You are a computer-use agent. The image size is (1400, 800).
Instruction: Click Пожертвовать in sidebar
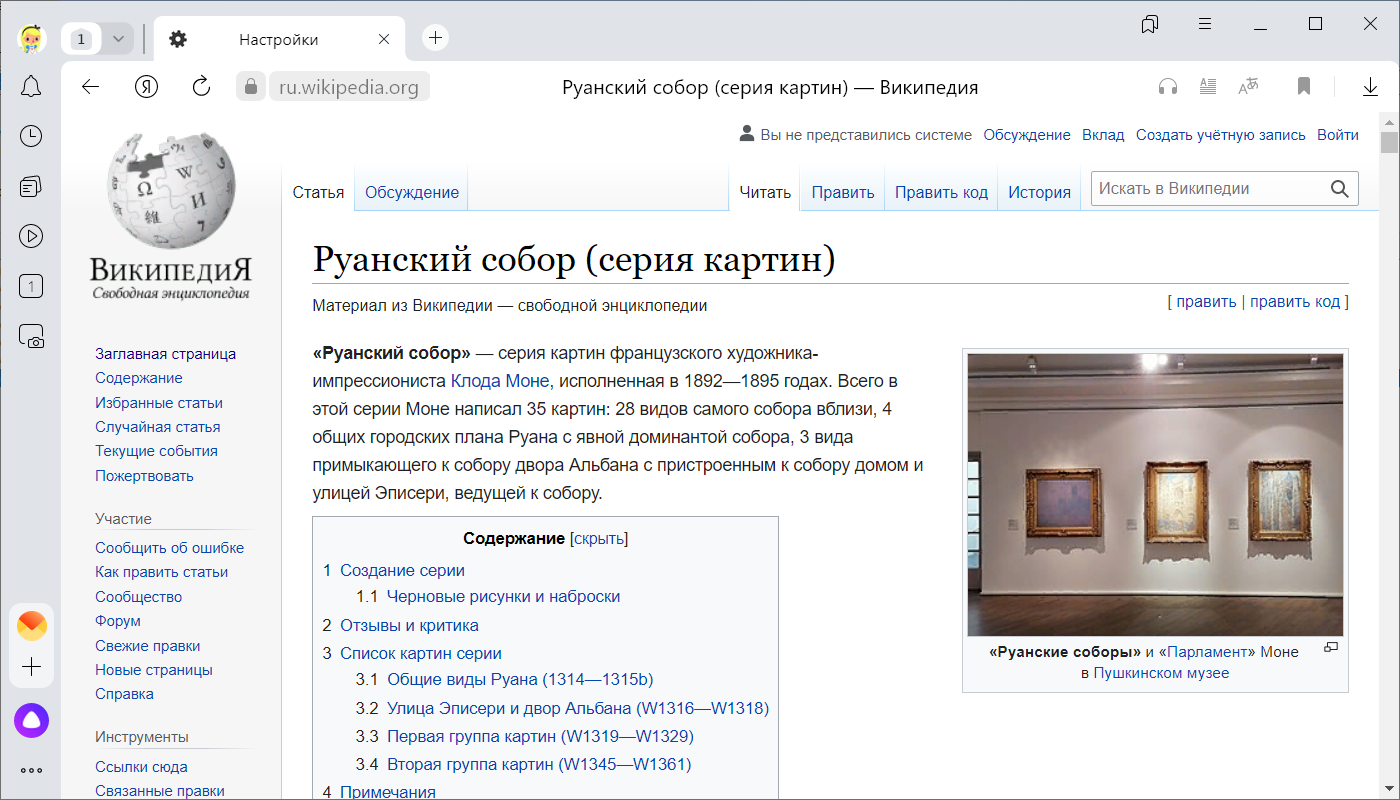144,476
